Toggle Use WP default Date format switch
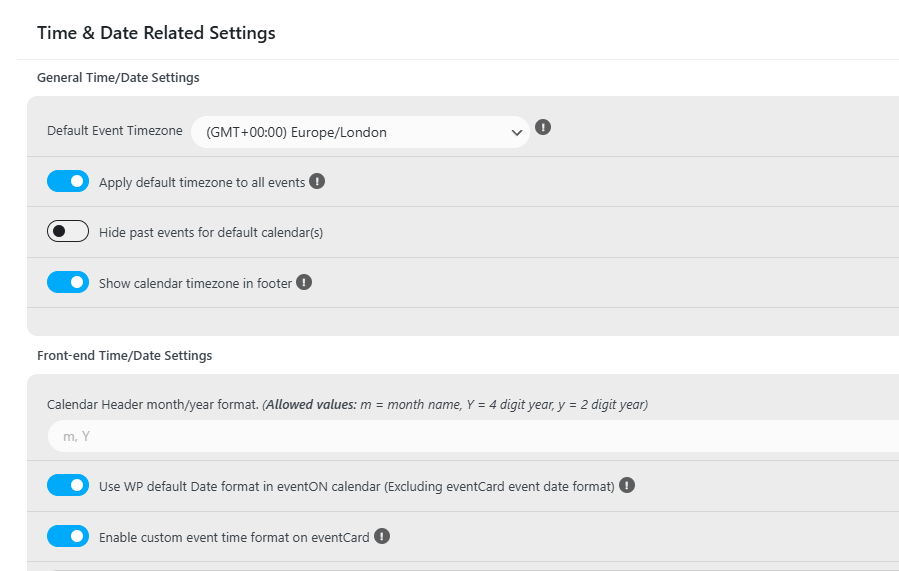This screenshot has height=571, width=899. (68, 485)
